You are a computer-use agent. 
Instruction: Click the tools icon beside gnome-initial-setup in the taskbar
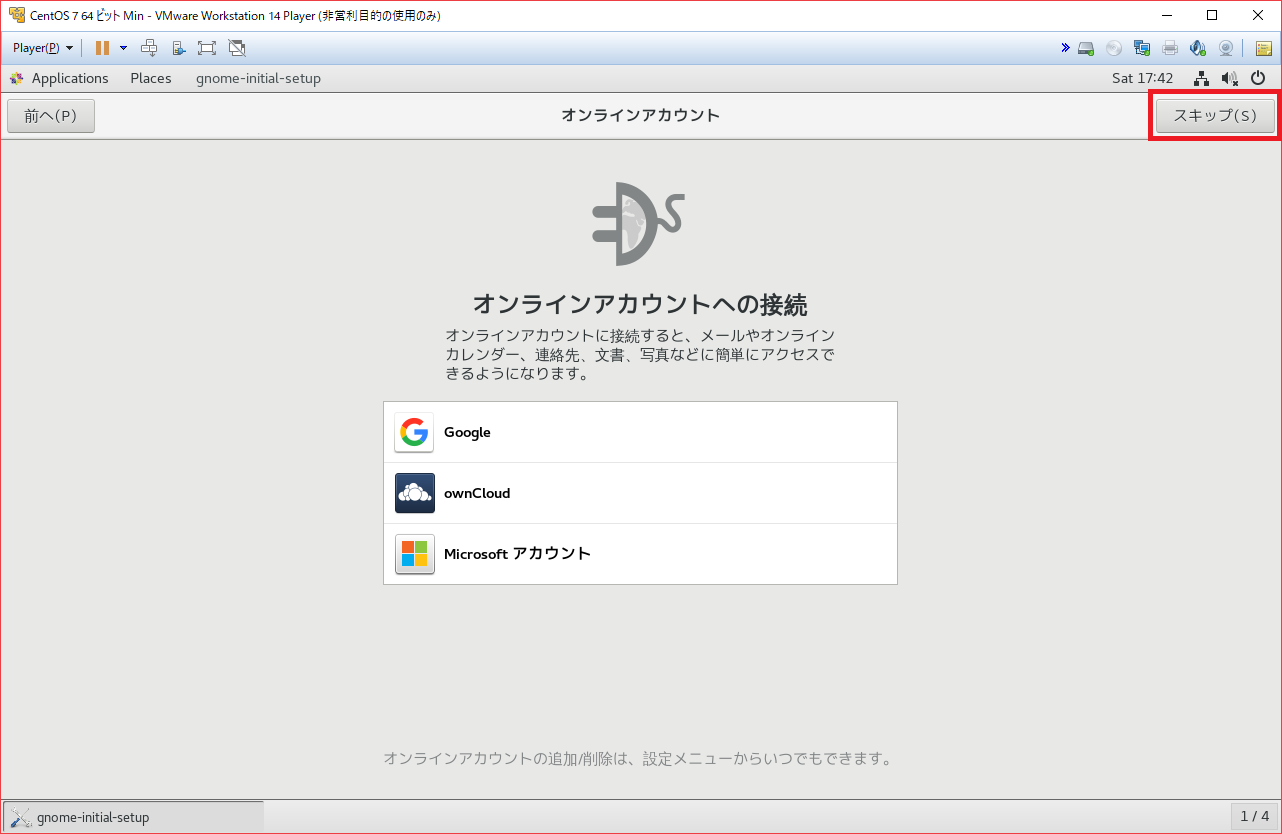point(21,817)
